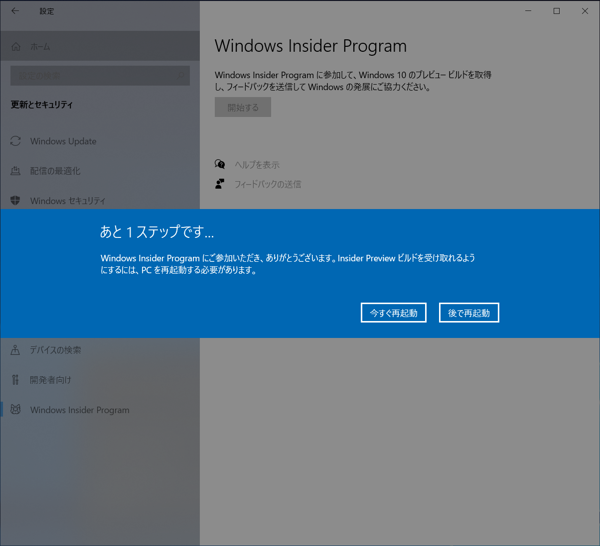Open the ヘルプを表示 link
Viewport: 600px width, 546px height.
click(257, 165)
